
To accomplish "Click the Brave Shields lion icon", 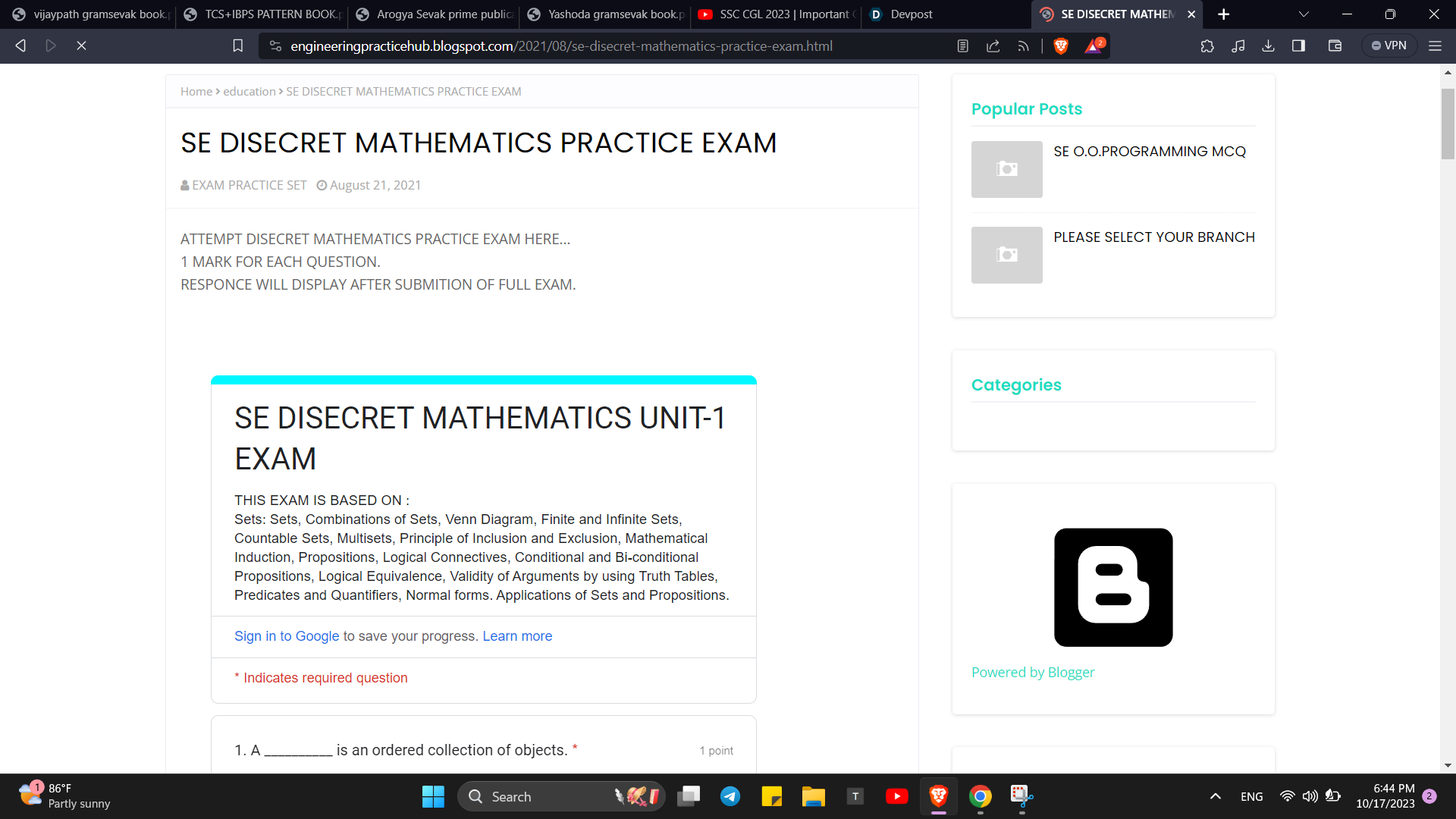I will coord(1061,46).
